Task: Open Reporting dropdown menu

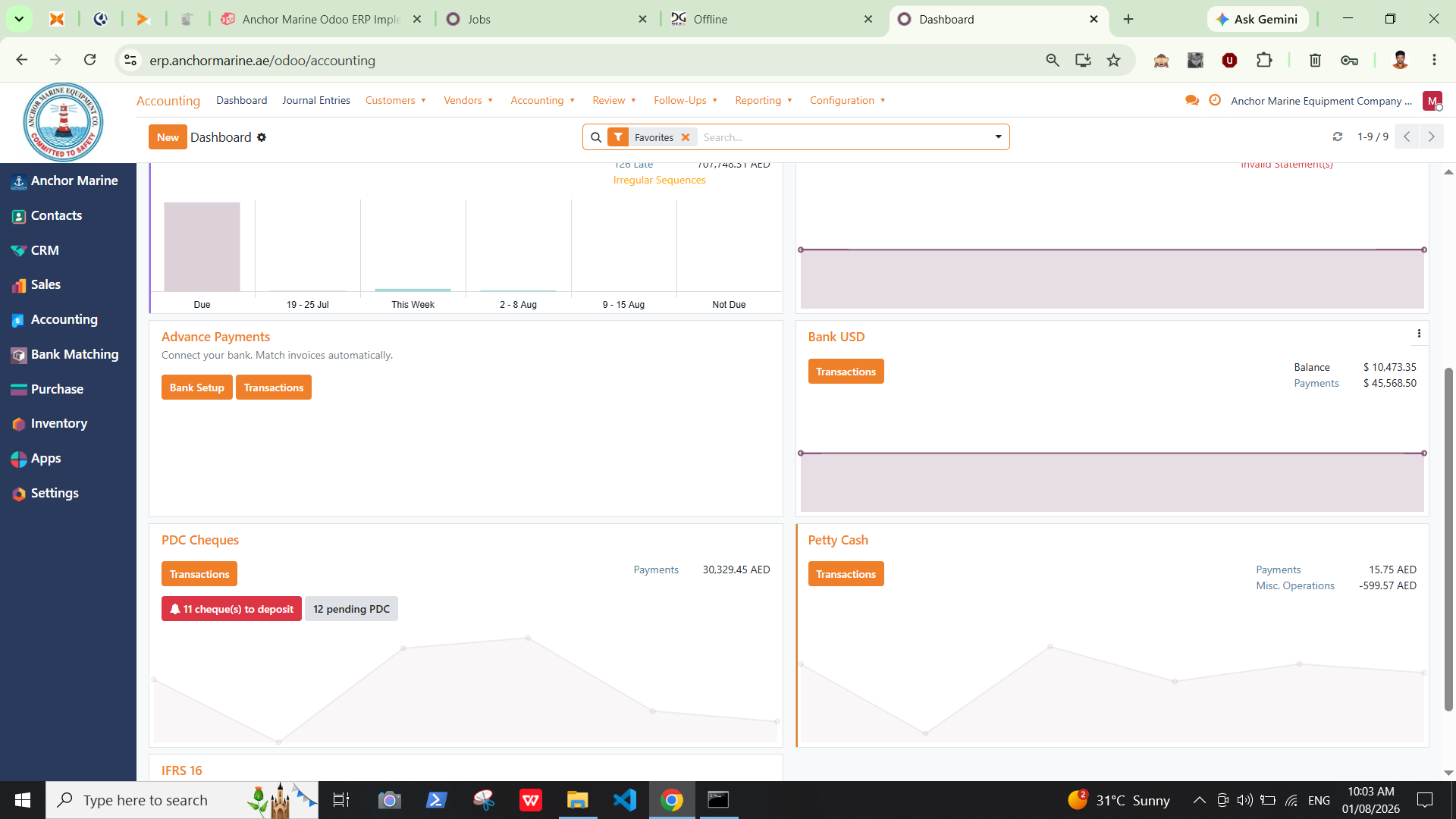Action: (764, 100)
